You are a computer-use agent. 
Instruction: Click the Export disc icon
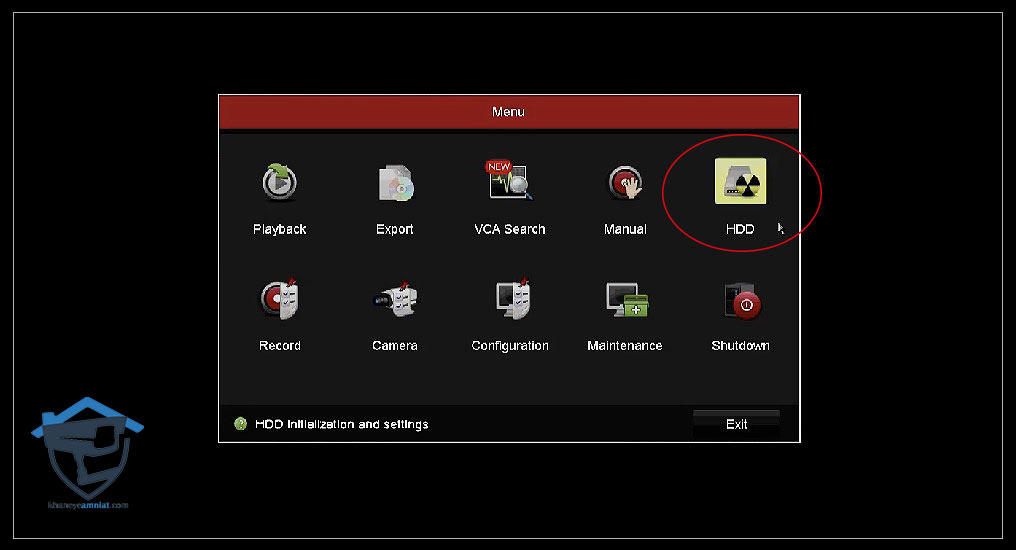click(x=395, y=183)
